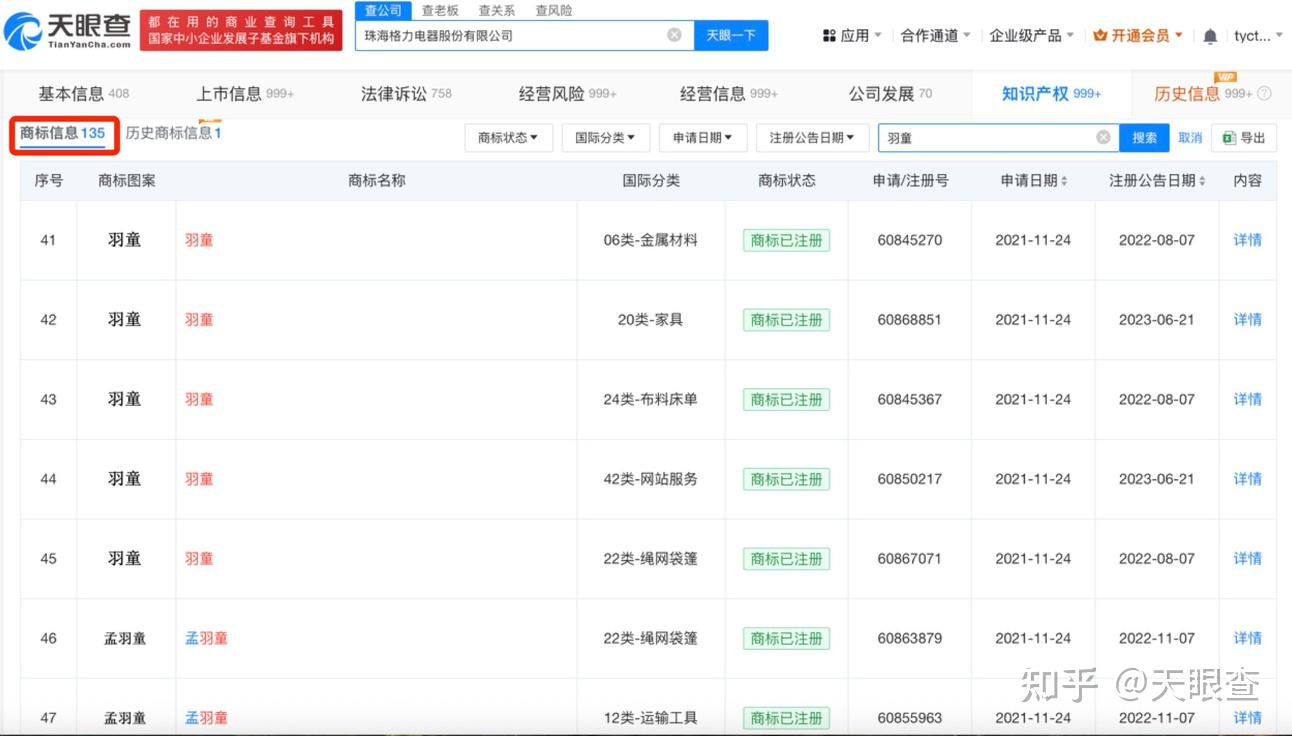
Task: Open 详情 for trademark 60845367
Action: [x=1247, y=399]
